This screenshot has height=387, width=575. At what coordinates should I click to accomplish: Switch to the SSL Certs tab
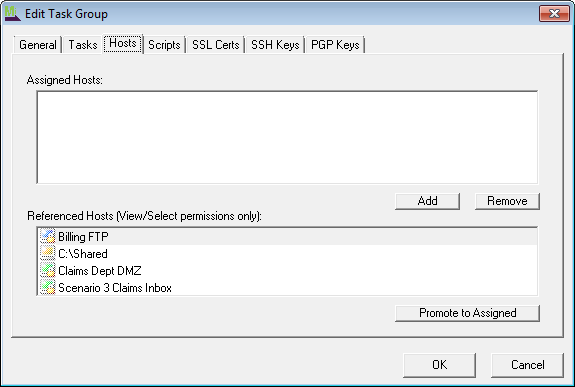click(216, 45)
